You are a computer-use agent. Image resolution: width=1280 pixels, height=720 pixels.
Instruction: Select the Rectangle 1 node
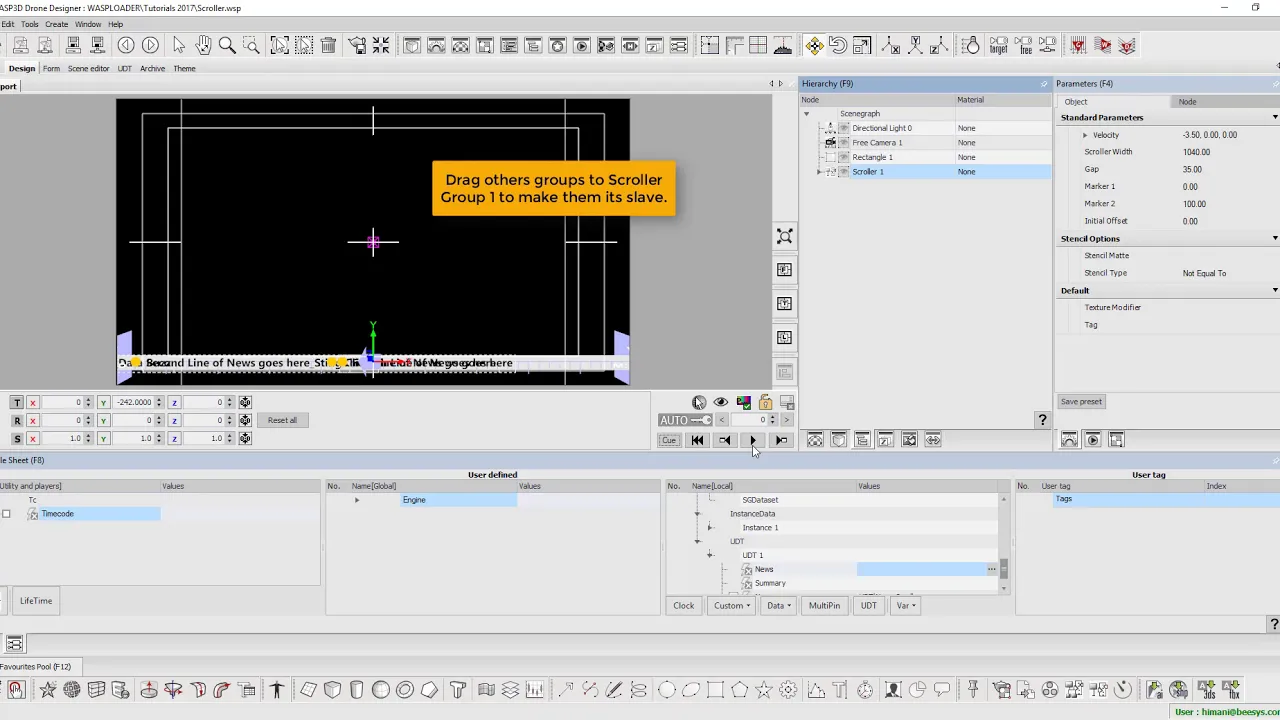[x=872, y=157]
